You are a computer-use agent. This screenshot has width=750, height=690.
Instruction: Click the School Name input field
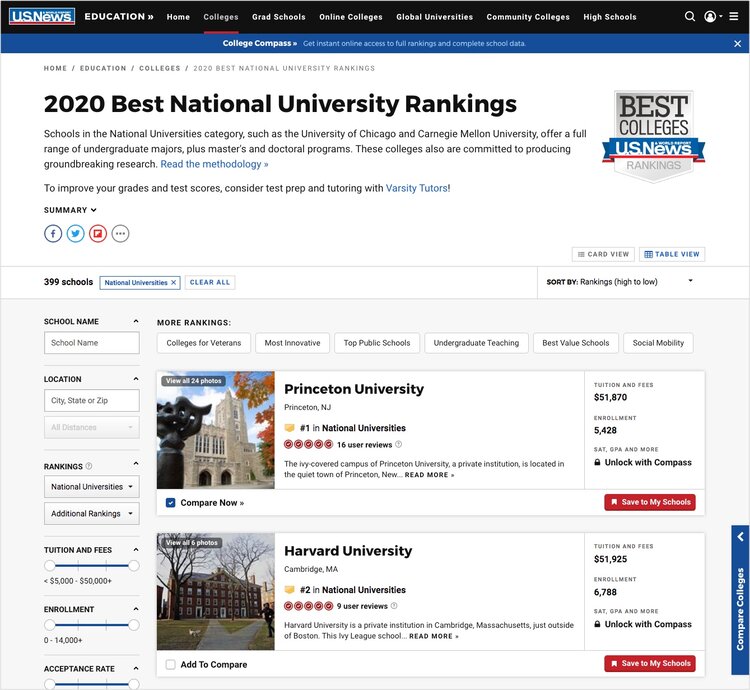tap(92, 343)
